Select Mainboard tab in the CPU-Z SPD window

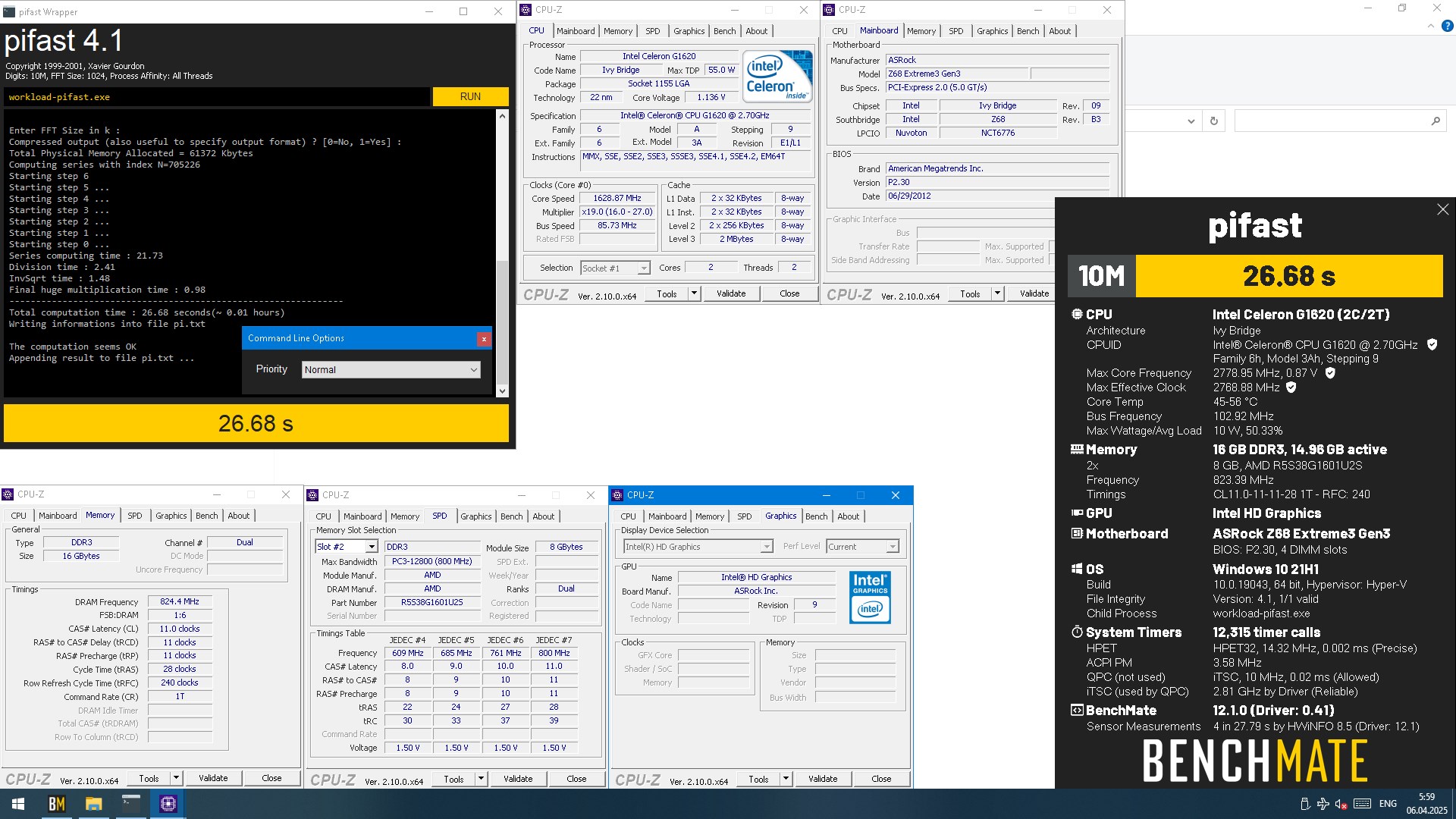(x=362, y=516)
